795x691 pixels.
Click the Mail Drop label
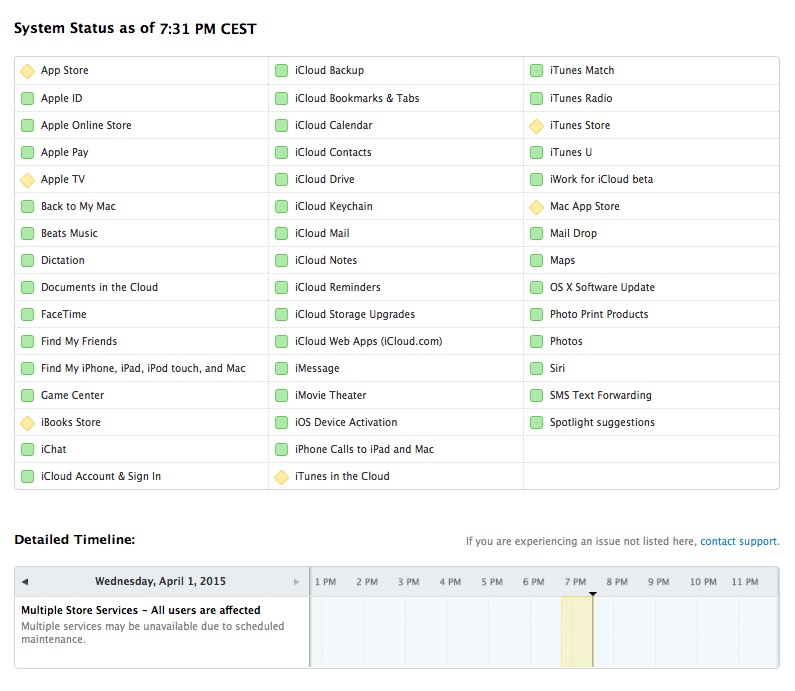coord(573,233)
